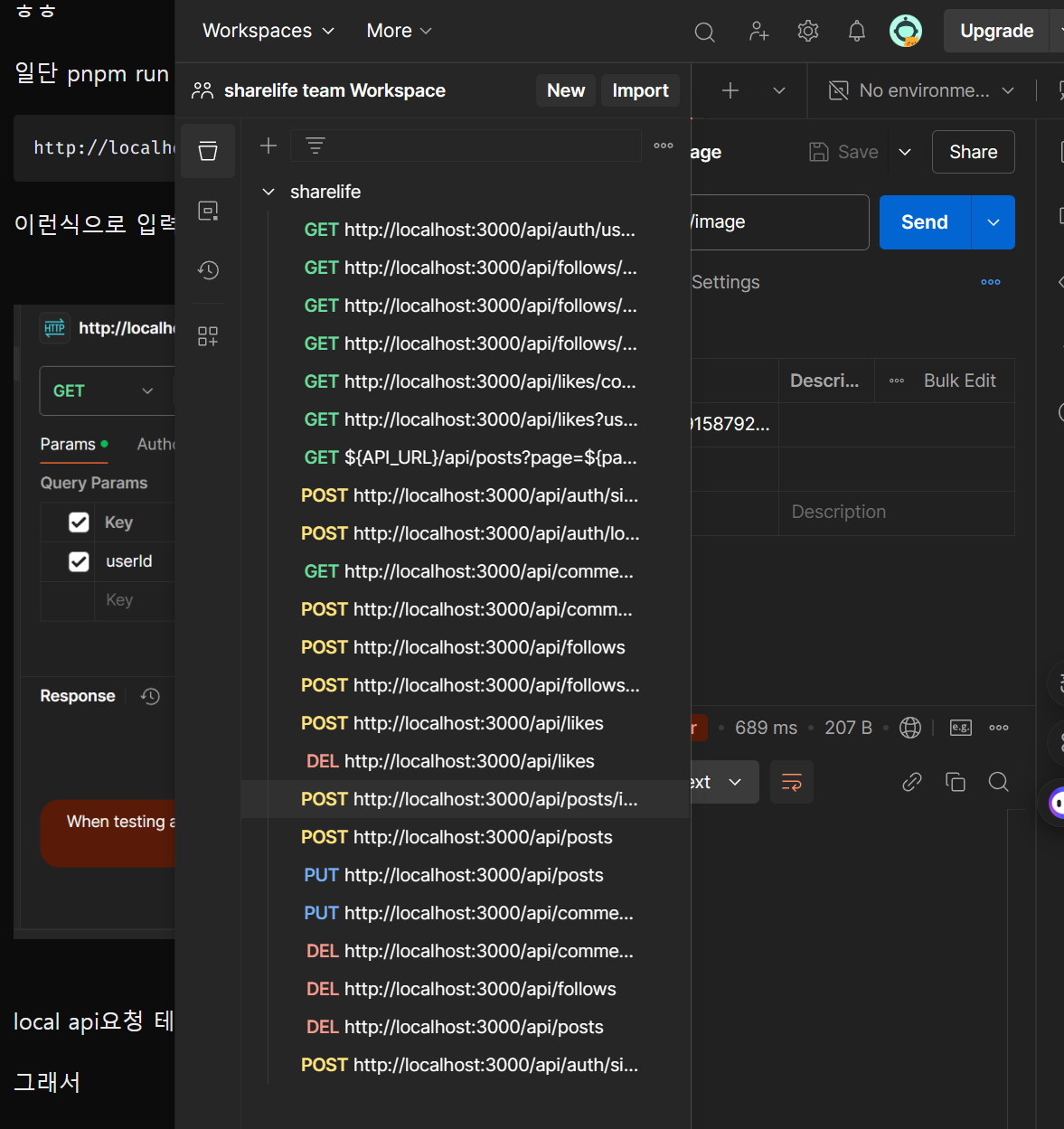
Task: Toggle the word wrap icon in response
Action: click(x=792, y=782)
